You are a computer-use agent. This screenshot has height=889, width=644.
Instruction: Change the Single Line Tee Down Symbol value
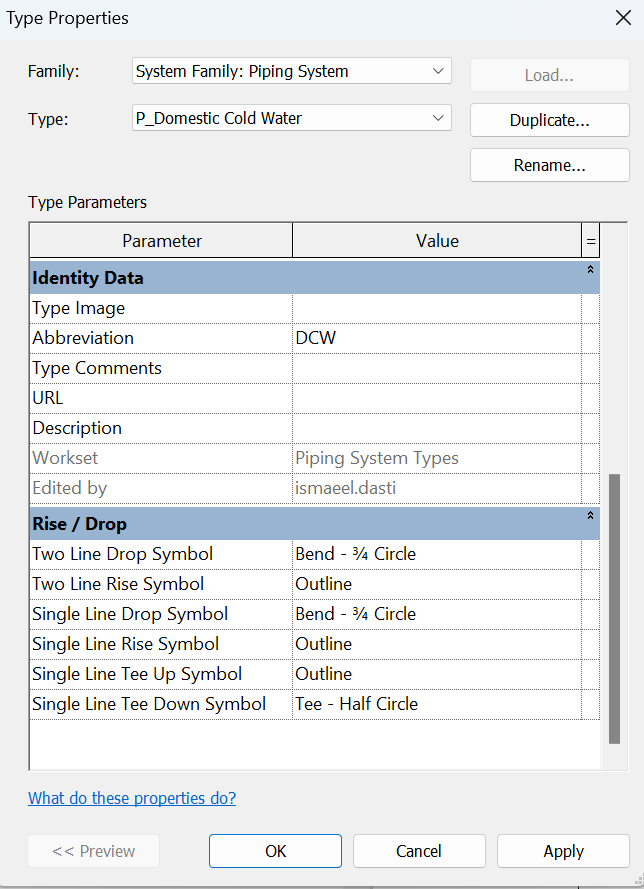437,703
